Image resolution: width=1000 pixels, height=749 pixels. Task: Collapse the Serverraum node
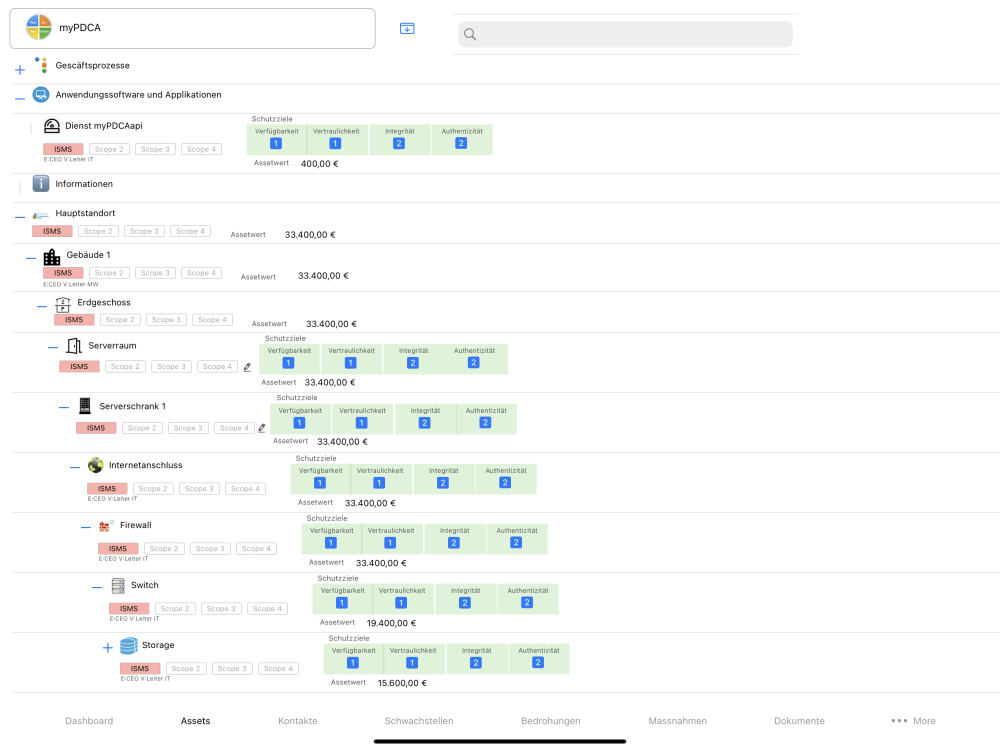tap(53, 348)
